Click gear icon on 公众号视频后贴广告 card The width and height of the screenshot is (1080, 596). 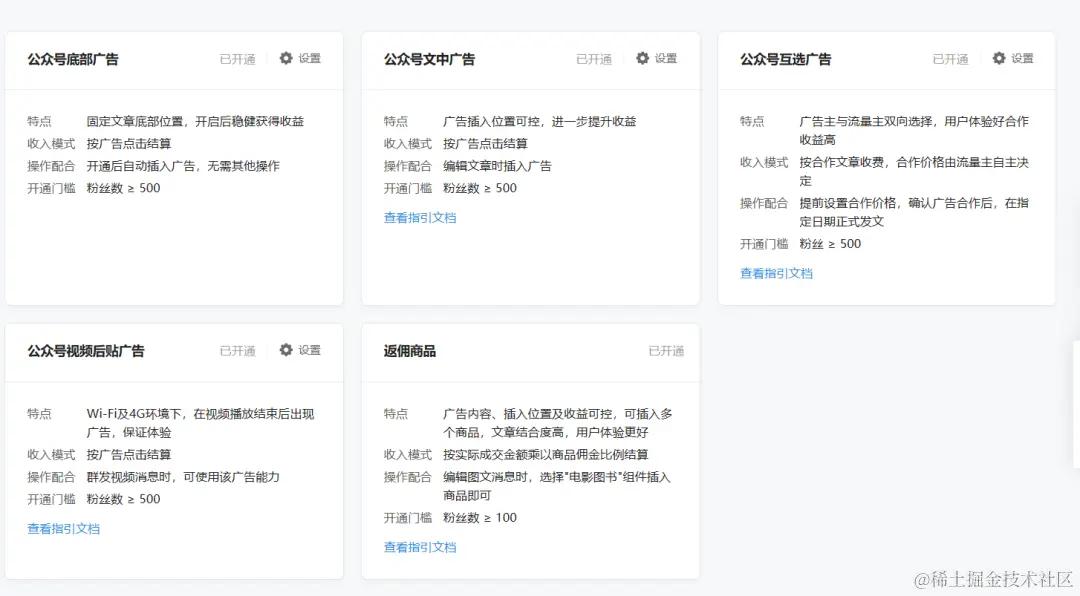(x=286, y=350)
